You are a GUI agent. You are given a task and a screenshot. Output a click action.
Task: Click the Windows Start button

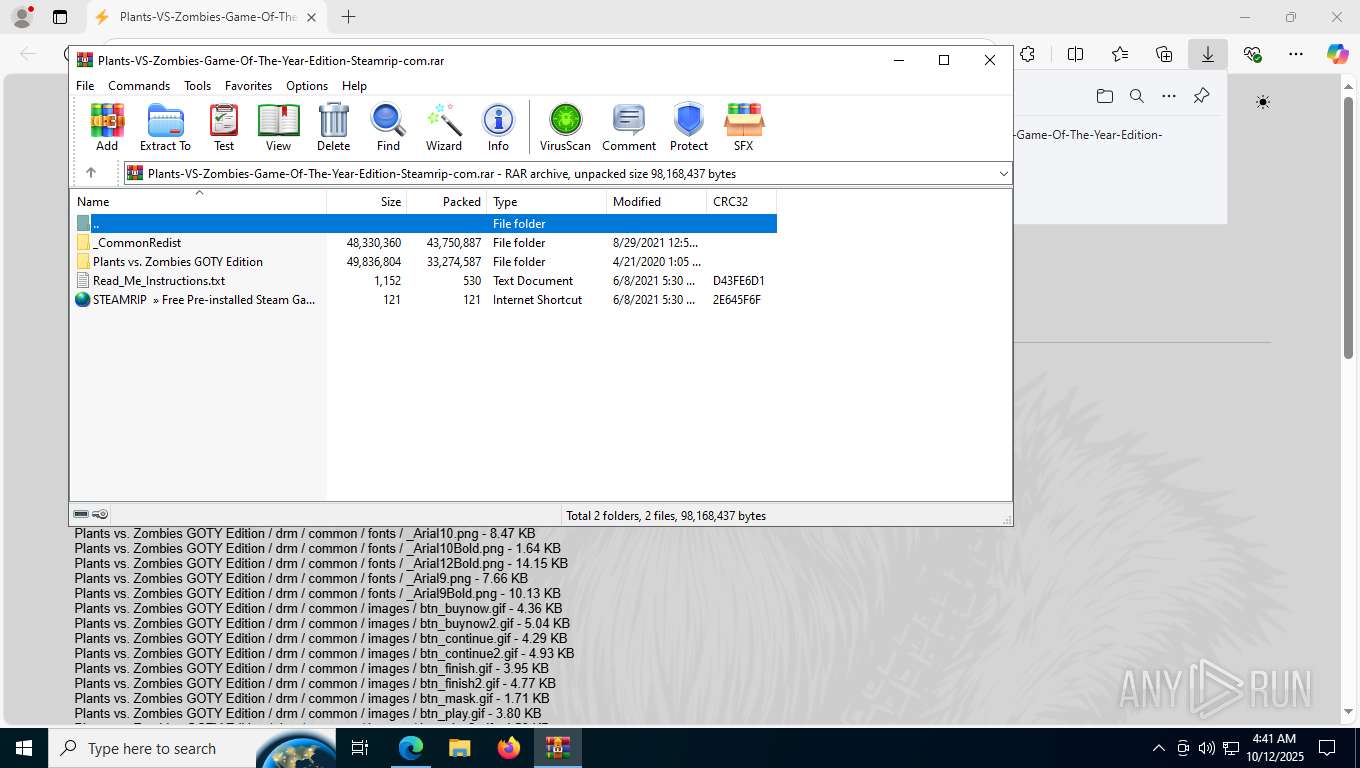(23, 748)
